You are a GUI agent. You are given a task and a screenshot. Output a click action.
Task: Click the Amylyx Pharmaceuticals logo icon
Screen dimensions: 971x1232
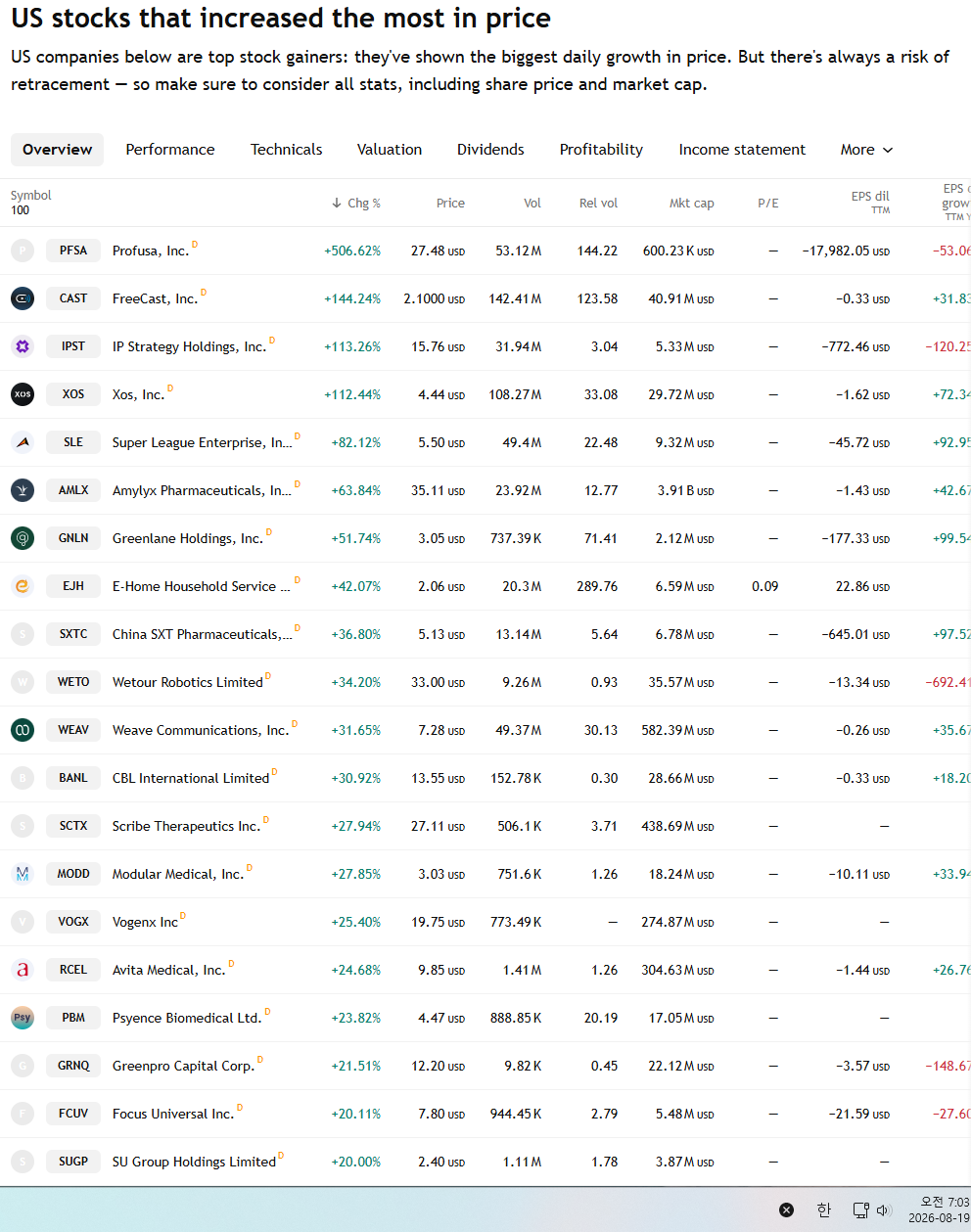tap(23, 490)
